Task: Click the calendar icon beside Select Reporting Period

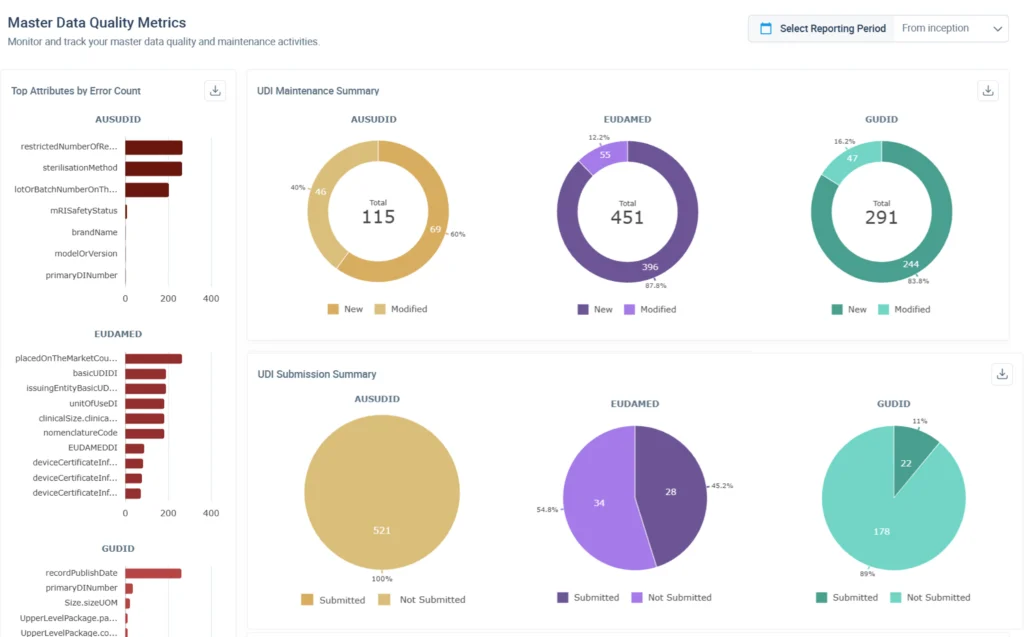Action: point(766,29)
